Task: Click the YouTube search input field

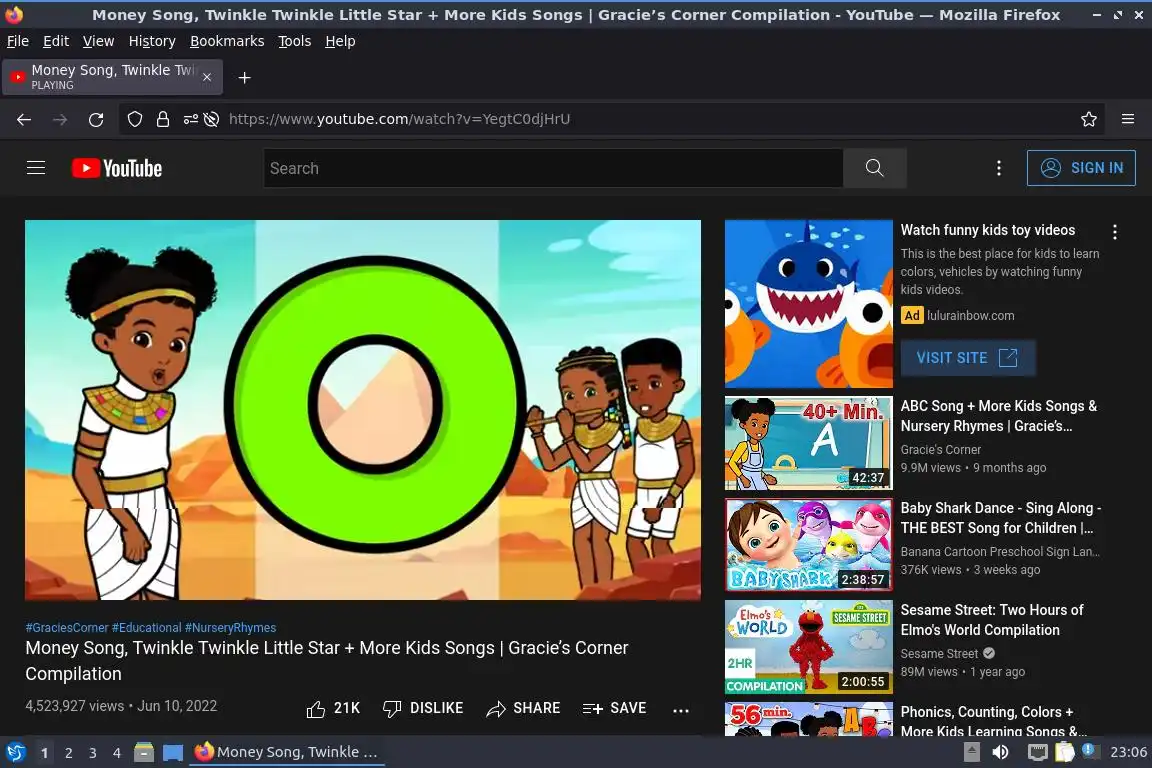Action: pos(553,168)
